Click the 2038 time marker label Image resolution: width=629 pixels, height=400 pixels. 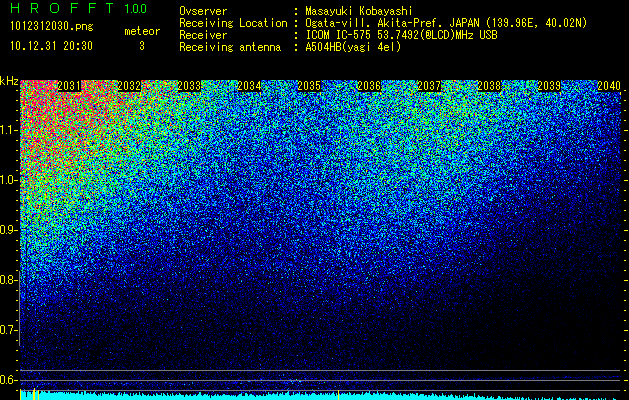[489, 86]
